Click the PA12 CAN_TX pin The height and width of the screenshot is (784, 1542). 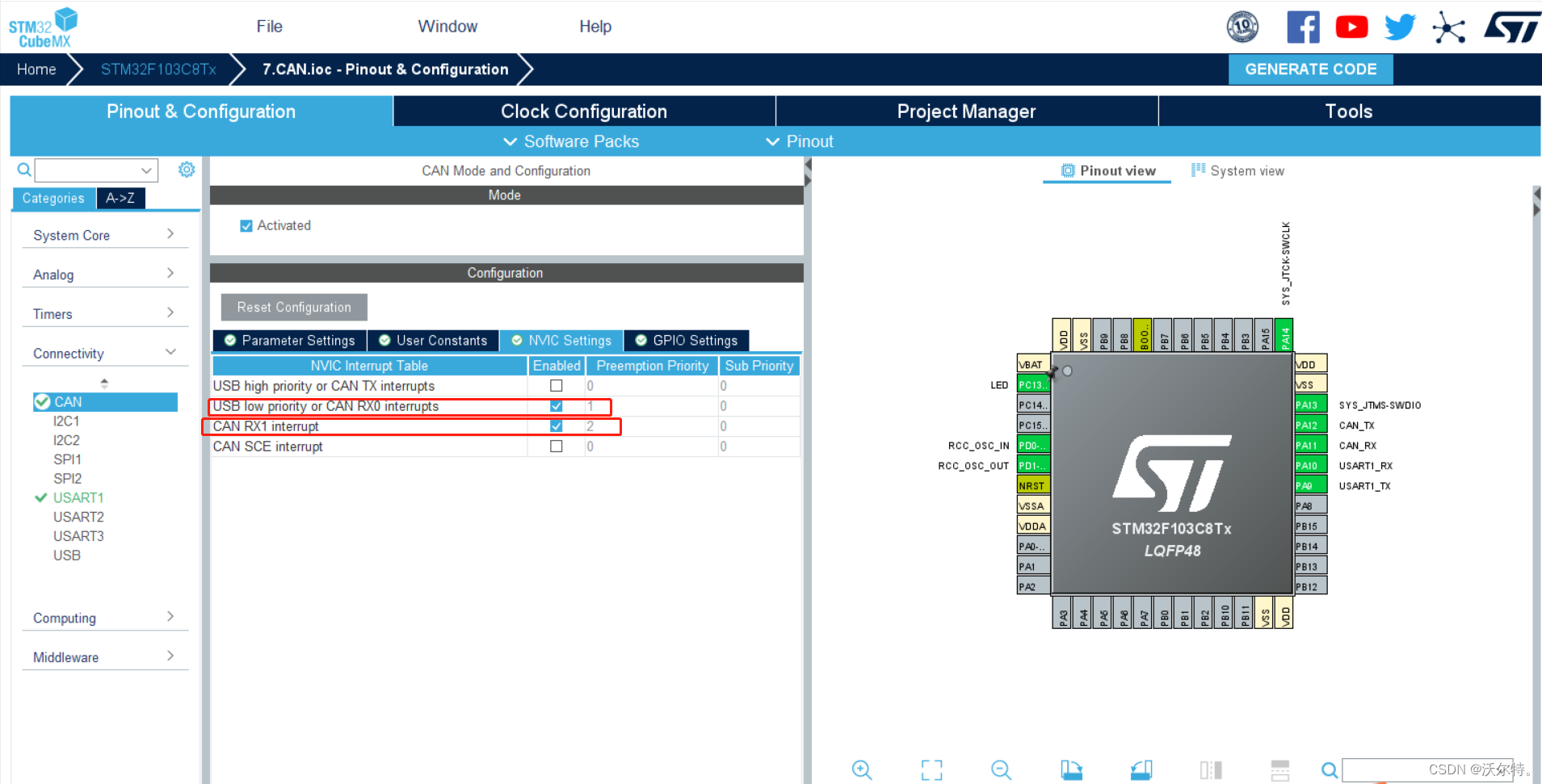[x=1311, y=425]
